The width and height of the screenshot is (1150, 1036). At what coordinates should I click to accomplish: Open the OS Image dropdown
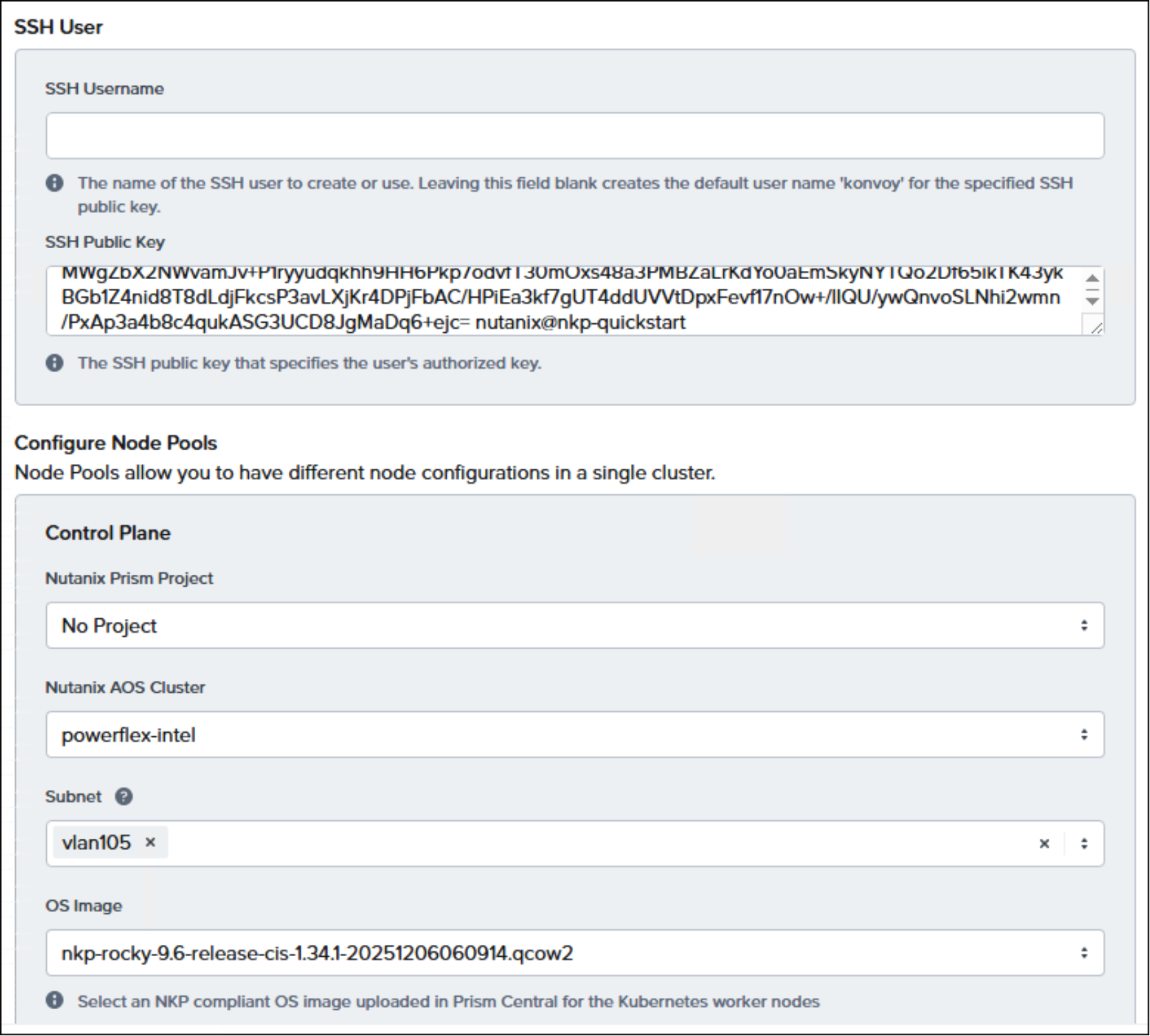tap(575, 953)
